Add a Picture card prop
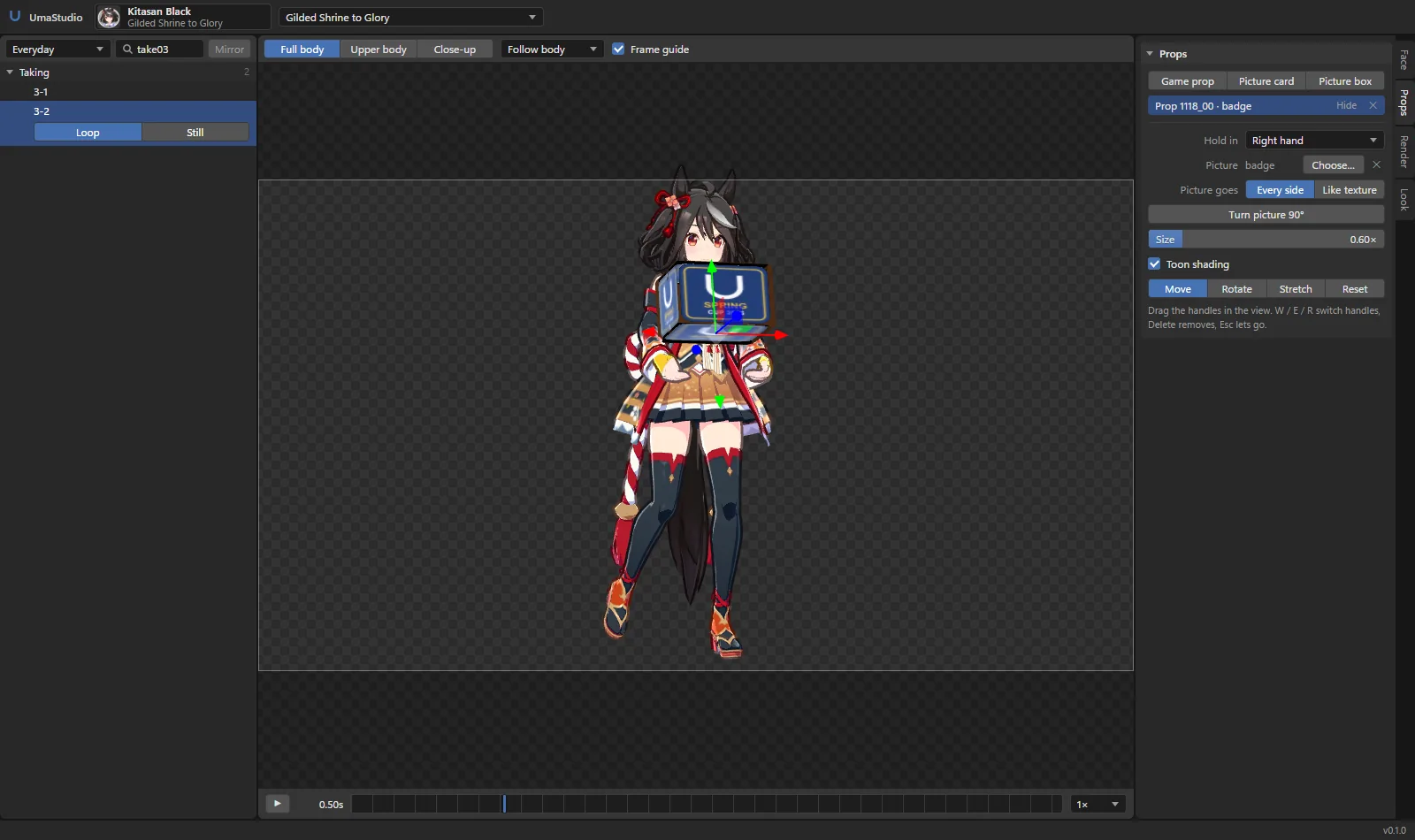Screen dimensions: 1415x840 click(x=1266, y=81)
